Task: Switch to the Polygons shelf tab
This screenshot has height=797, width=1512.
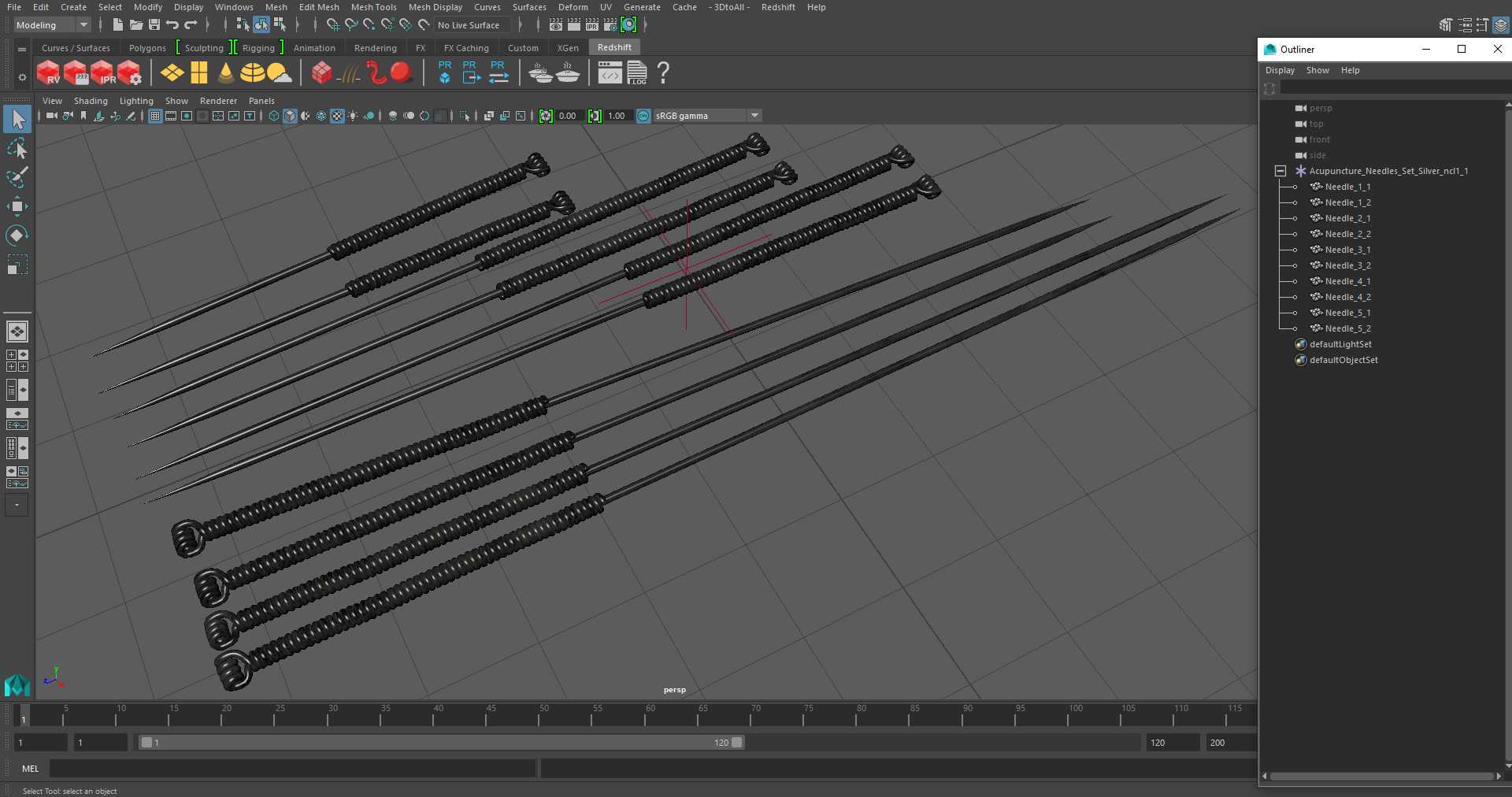Action: (147, 48)
